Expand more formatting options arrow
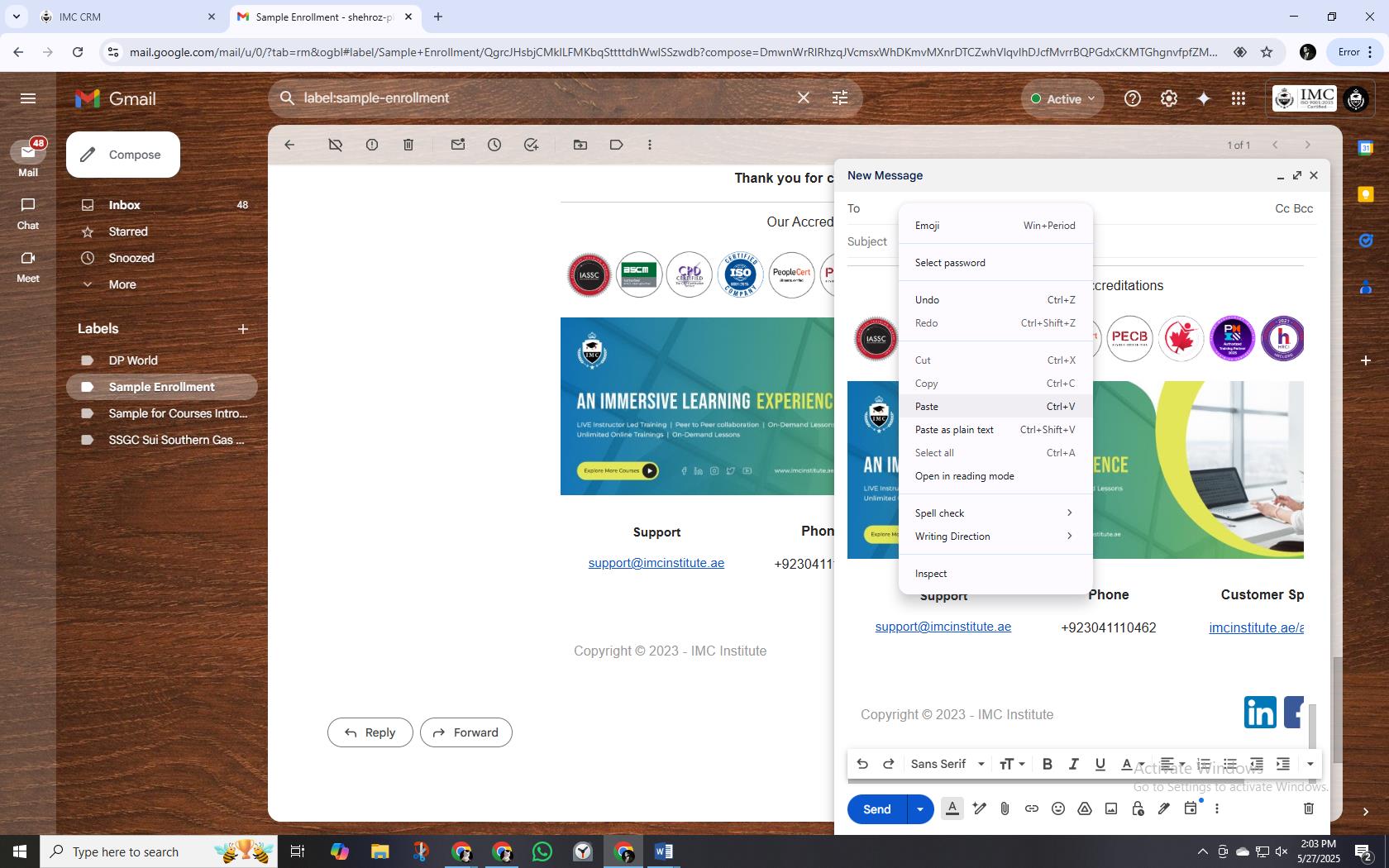Image resolution: width=1389 pixels, height=868 pixels. click(x=1310, y=764)
